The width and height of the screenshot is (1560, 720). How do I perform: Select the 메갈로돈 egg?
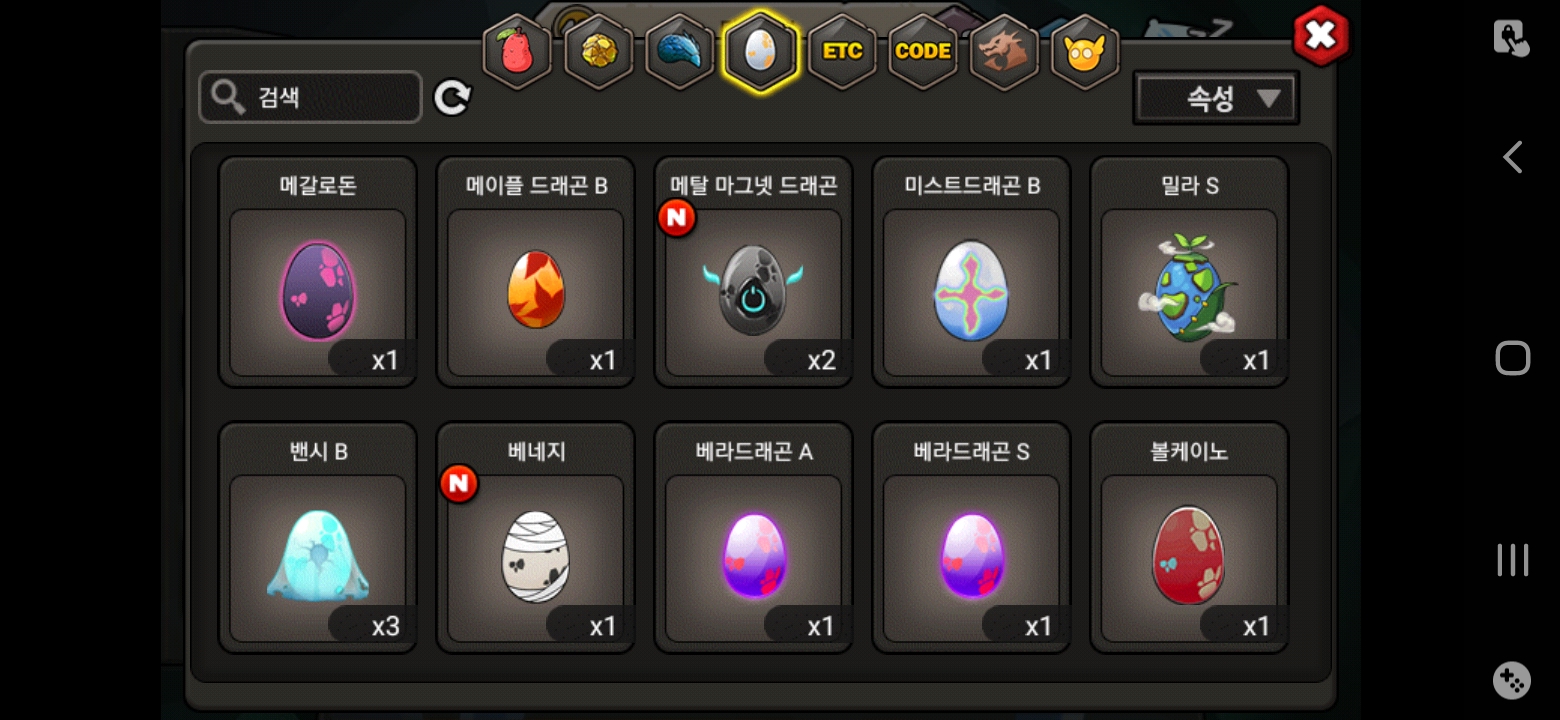[318, 272]
